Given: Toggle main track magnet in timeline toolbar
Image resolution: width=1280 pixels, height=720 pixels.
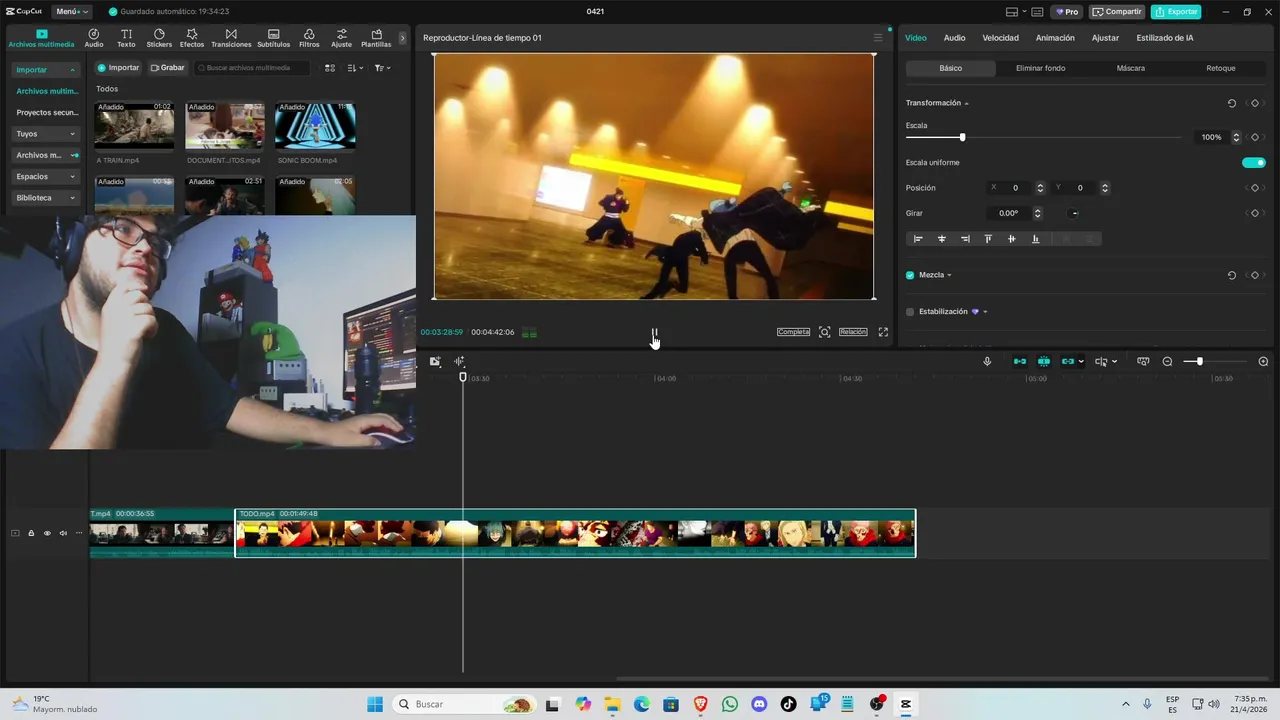Looking at the screenshot, I should coord(1020,361).
